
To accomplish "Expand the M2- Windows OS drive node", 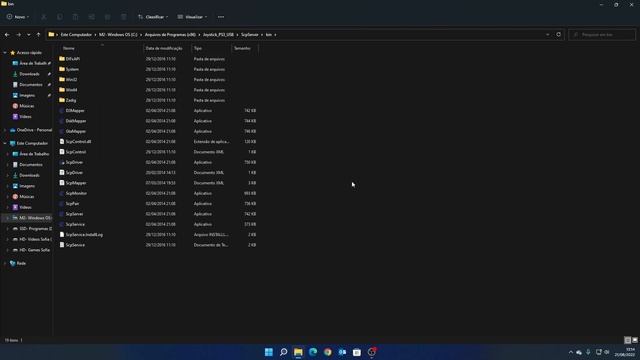I will point(7,218).
